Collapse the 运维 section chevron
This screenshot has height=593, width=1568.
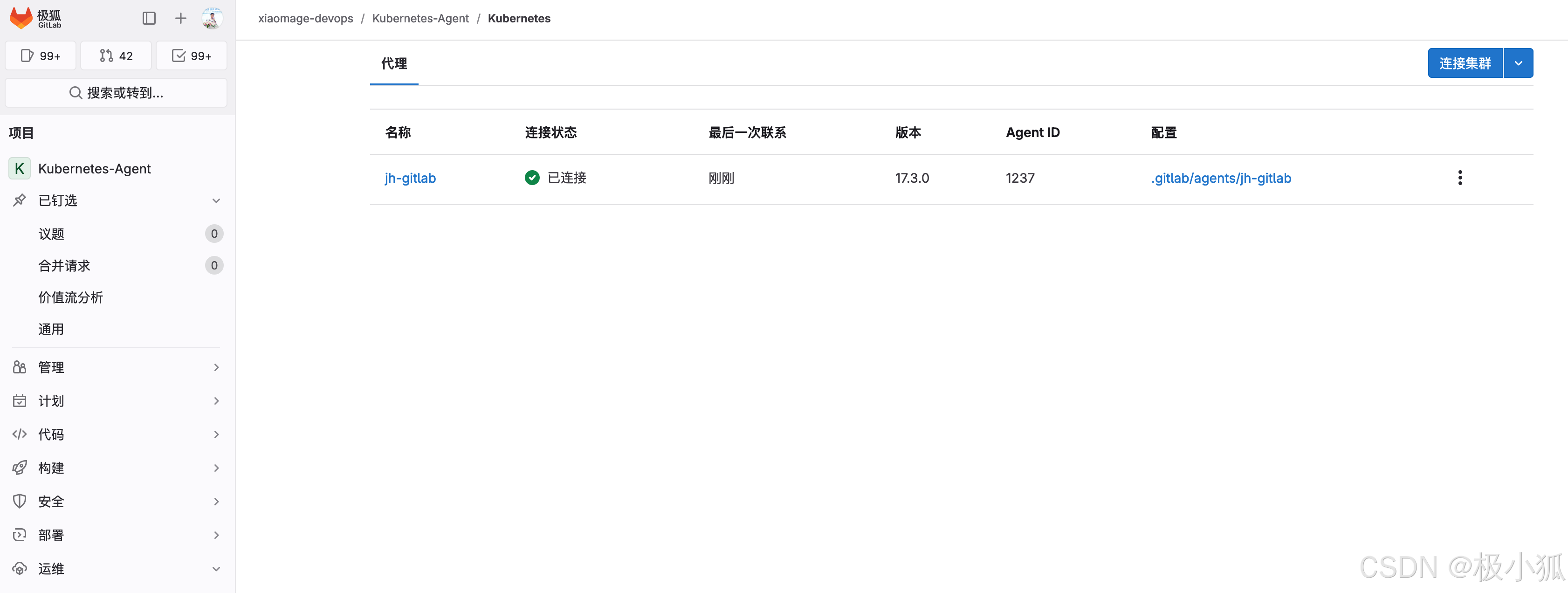[216, 569]
